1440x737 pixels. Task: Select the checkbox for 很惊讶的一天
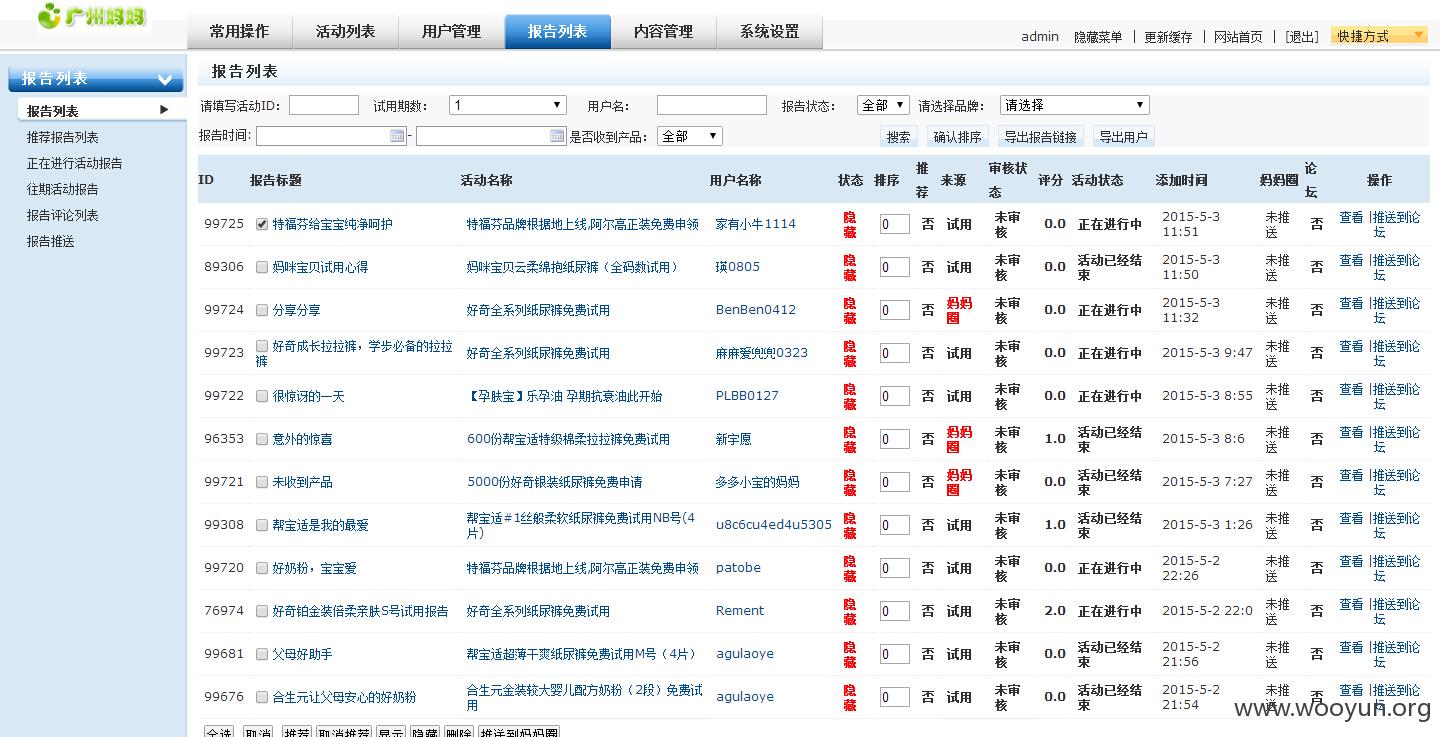pyautogui.click(x=262, y=396)
